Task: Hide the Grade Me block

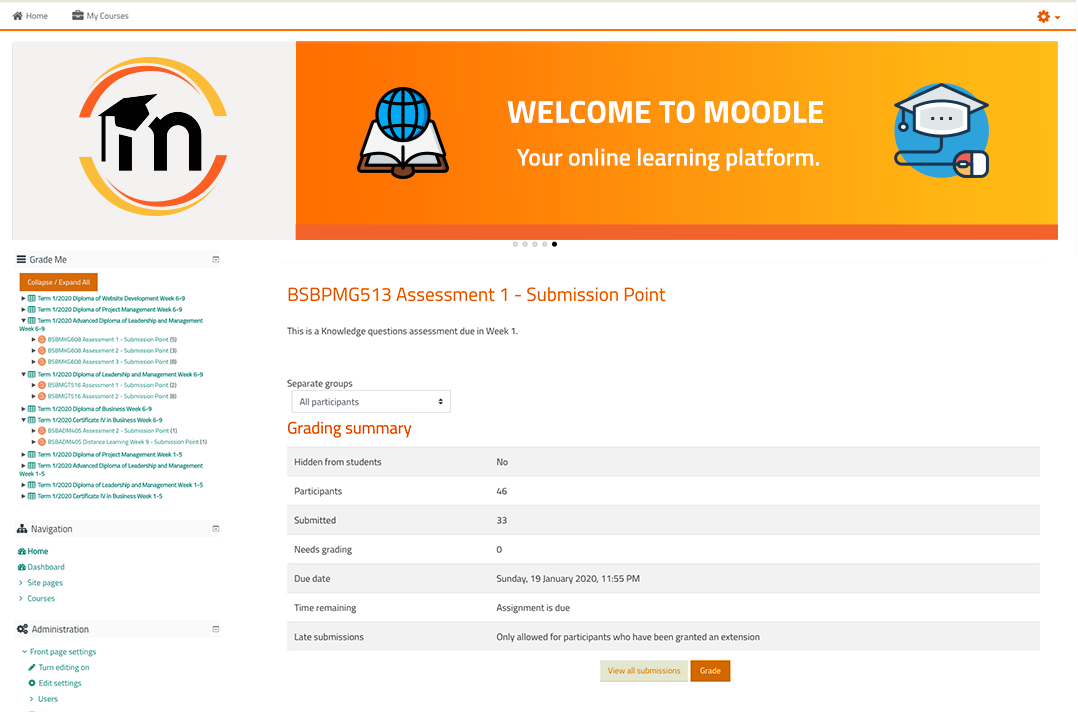Action: pyautogui.click(x=216, y=259)
